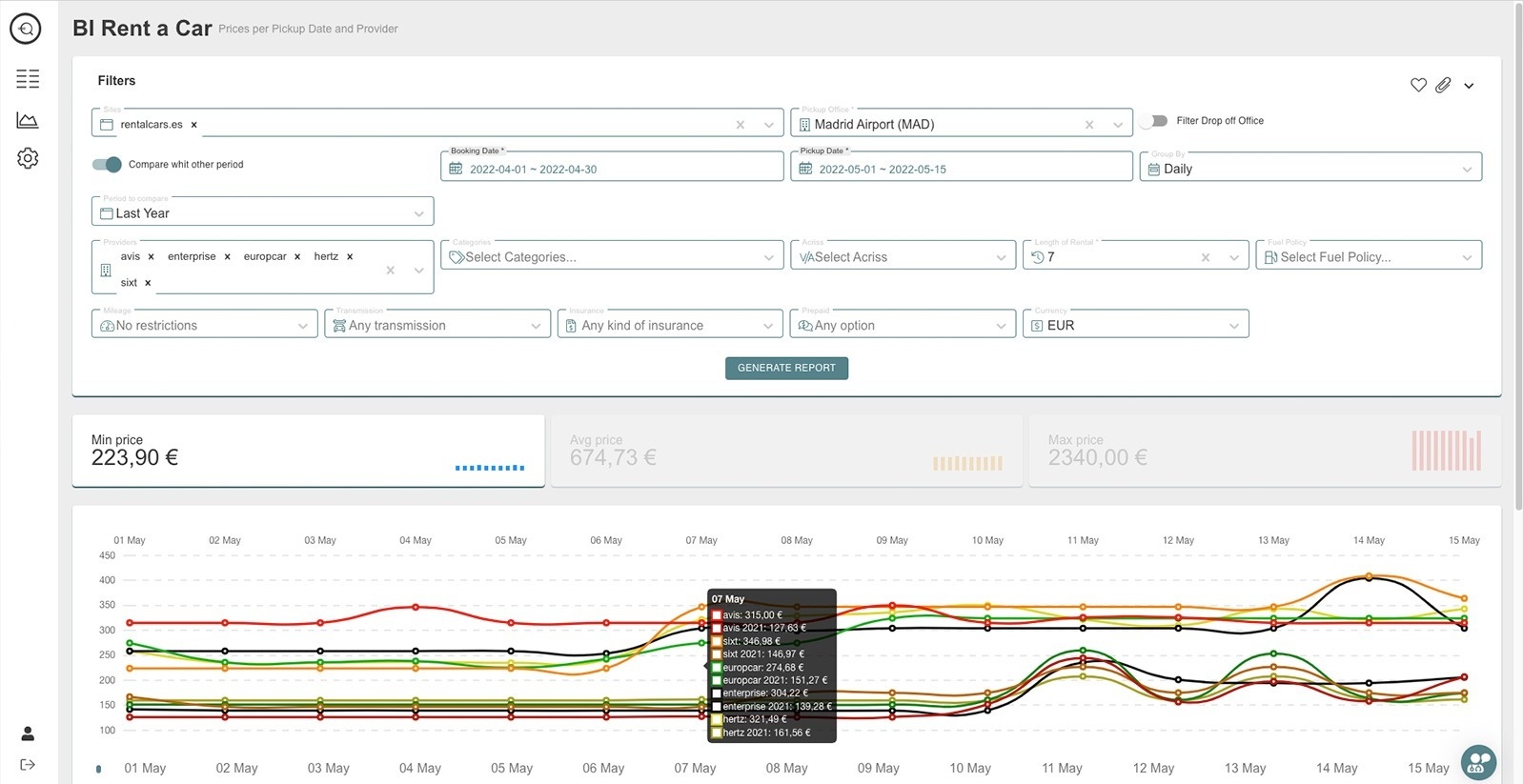This screenshot has height=784, width=1523.
Task: Click the Pickup Date calendar icon
Action: (805, 169)
